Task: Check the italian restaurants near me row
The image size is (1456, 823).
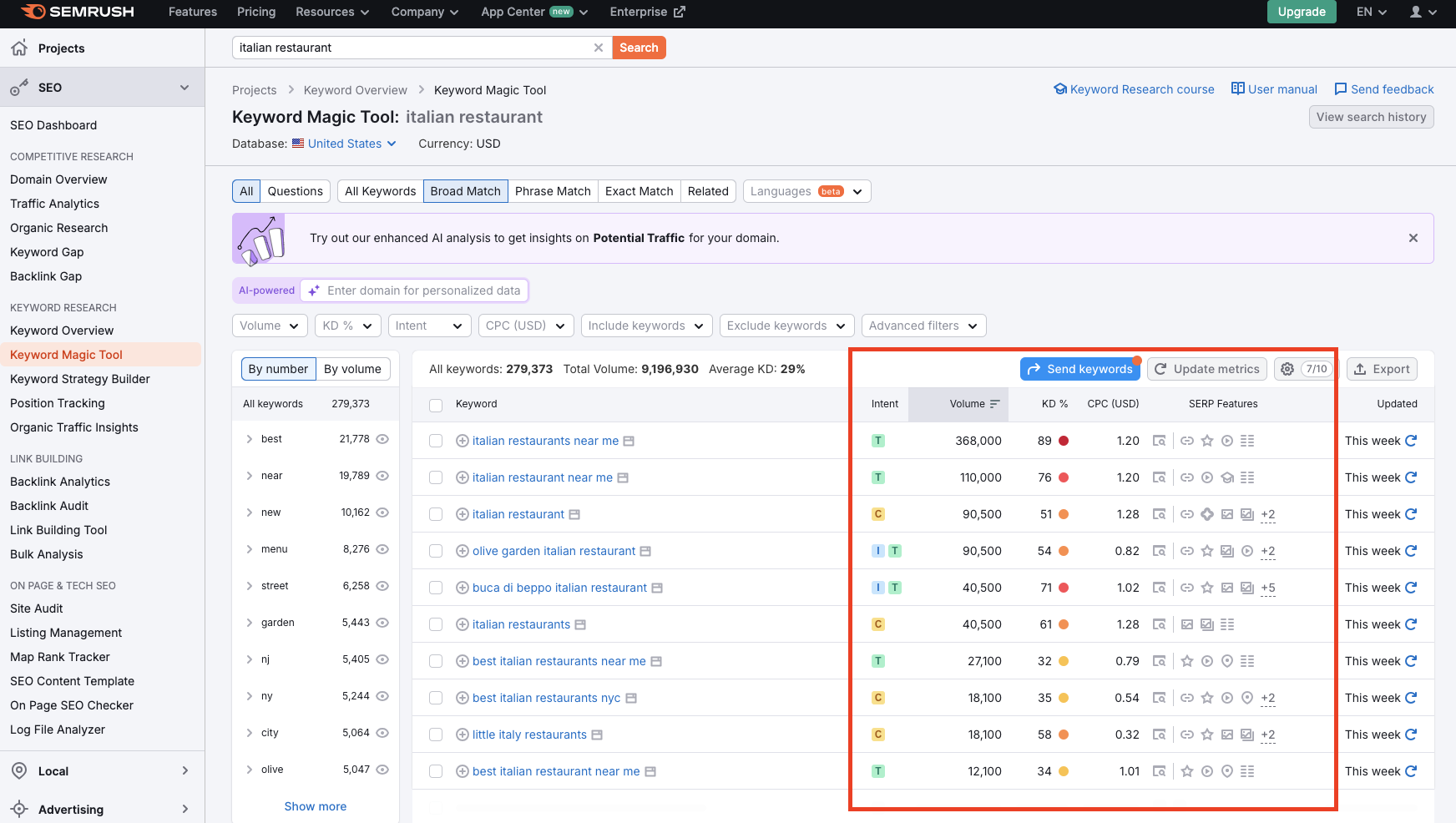Action: coord(436,441)
